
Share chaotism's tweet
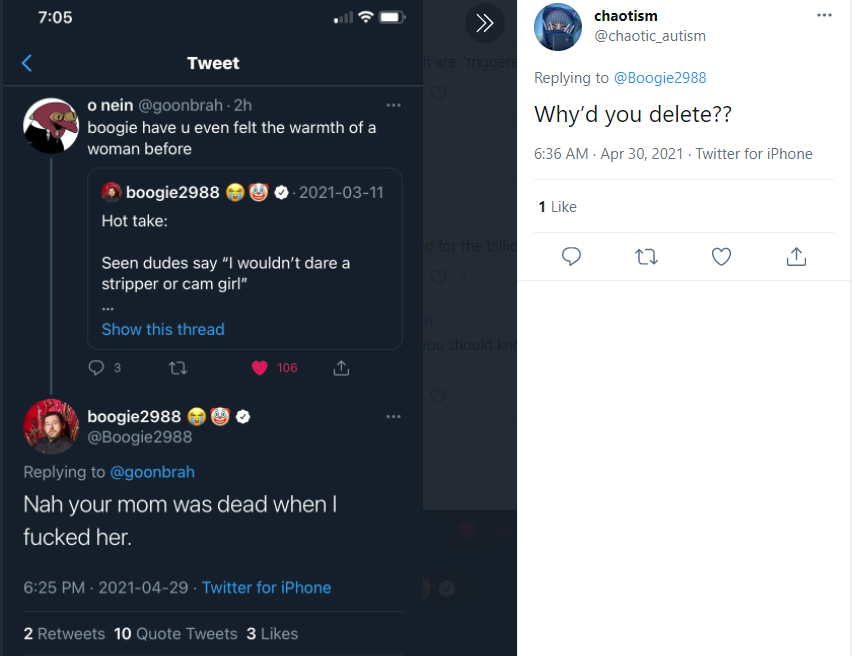pos(796,257)
